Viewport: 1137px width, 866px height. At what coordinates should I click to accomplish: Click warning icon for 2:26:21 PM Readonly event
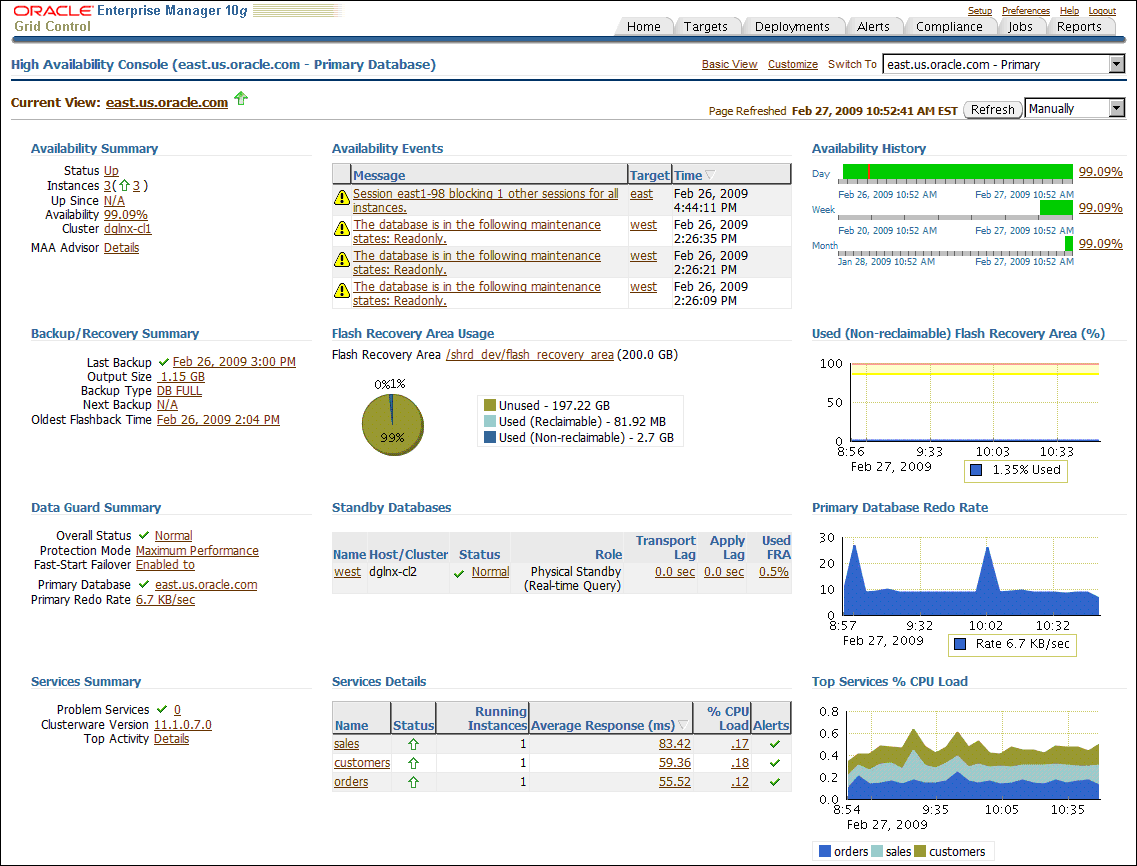342,260
